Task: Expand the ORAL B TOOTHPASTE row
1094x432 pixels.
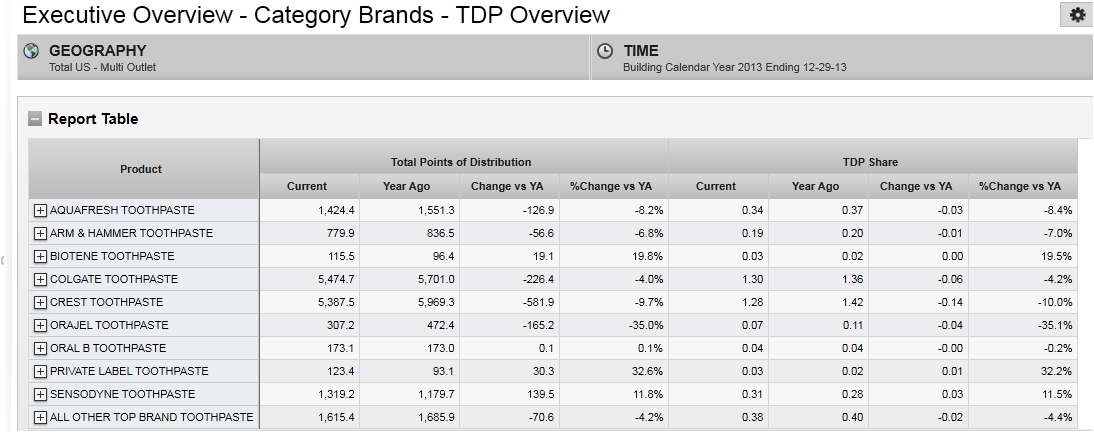Action: point(41,348)
